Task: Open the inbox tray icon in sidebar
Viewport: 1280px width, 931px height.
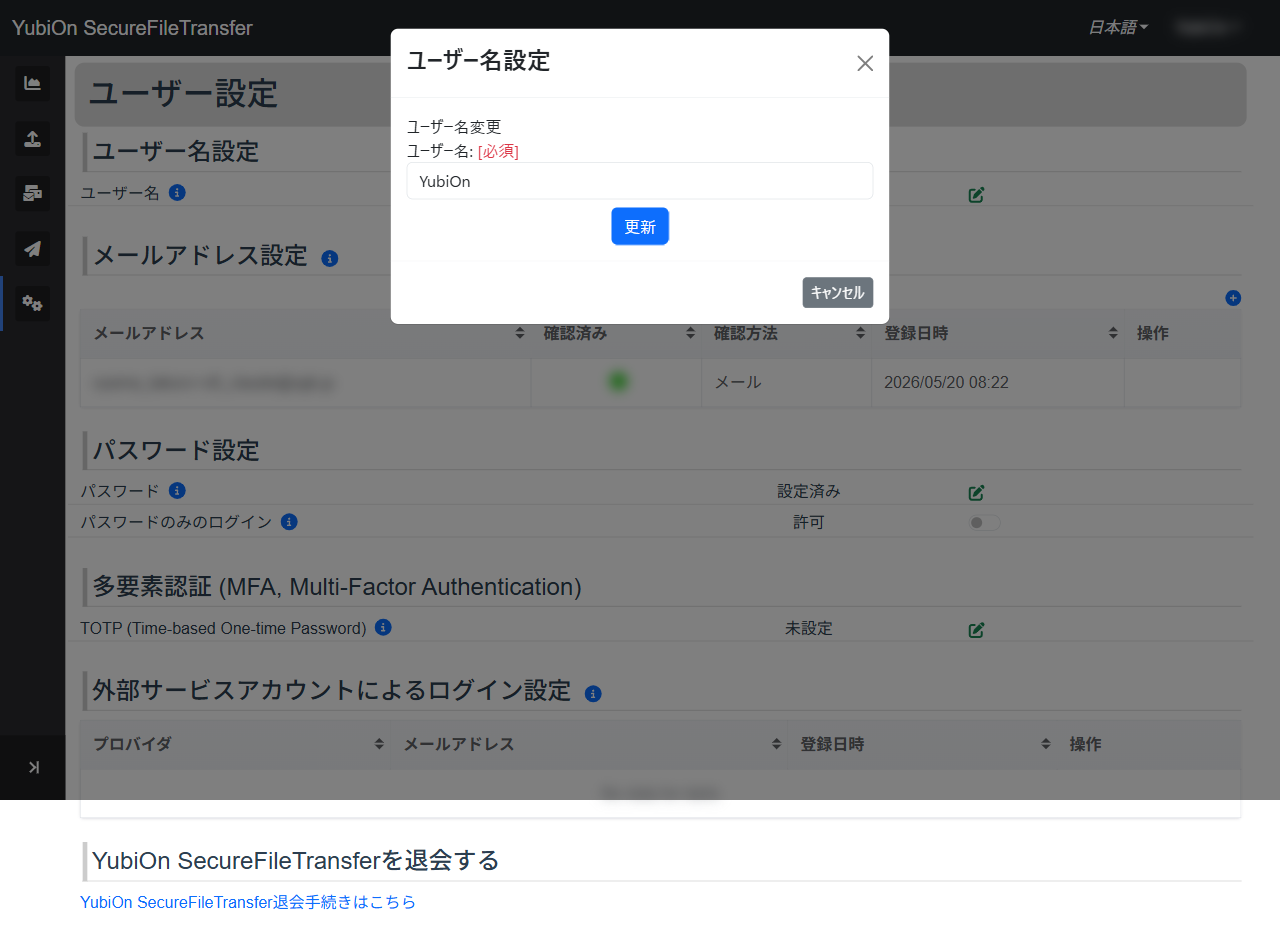Action: pos(32,193)
